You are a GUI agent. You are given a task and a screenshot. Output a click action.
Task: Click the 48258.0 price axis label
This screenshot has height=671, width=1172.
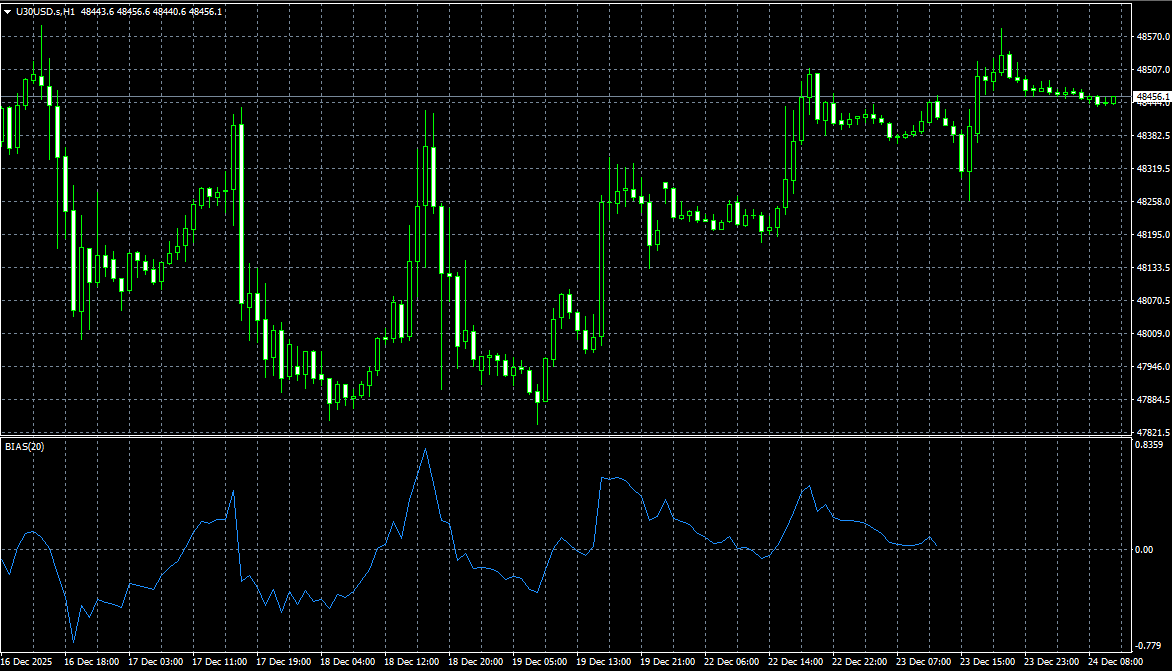click(x=1151, y=202)
